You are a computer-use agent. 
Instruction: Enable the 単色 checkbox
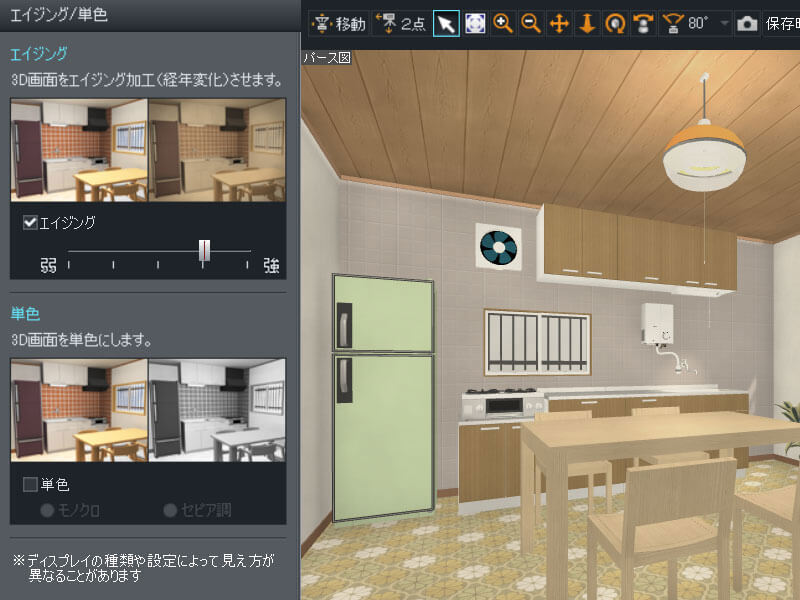[x=30, y=485]
